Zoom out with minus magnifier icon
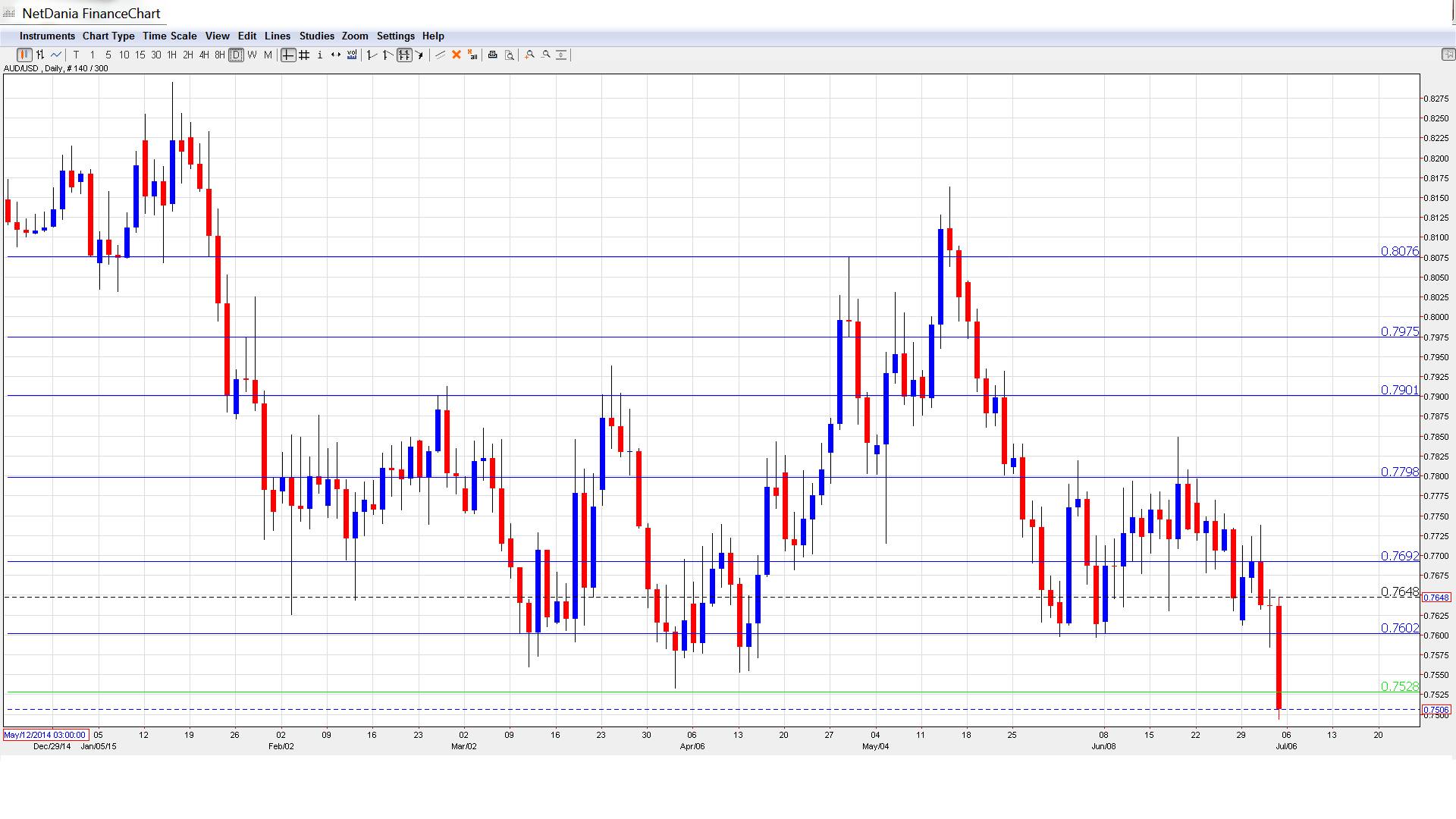Screen dimensions: 1456x819 pyautogui.click(x=546, y=55)
